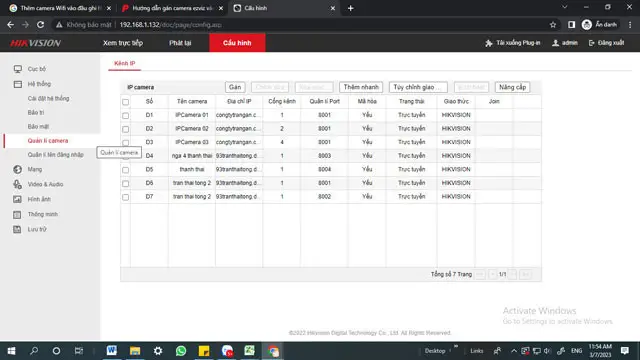Select the D5 thanh thai checkbox
This screenshot has height=360, width=640.
126,170
